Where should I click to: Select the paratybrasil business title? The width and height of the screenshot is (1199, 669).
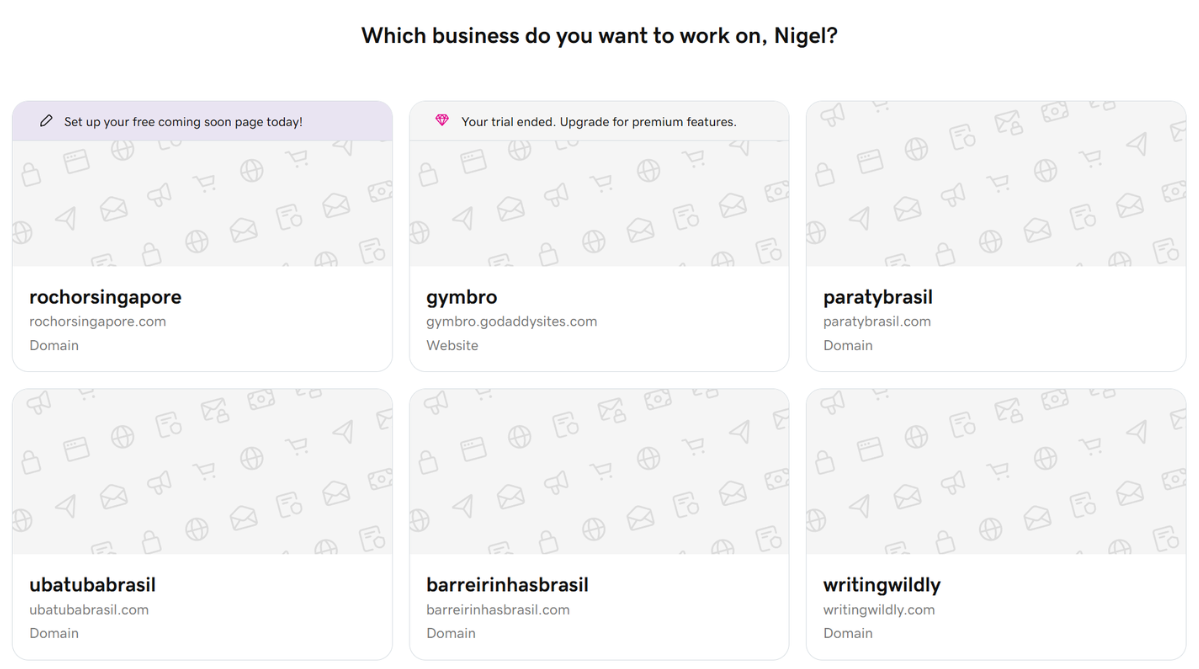point(877,297)
